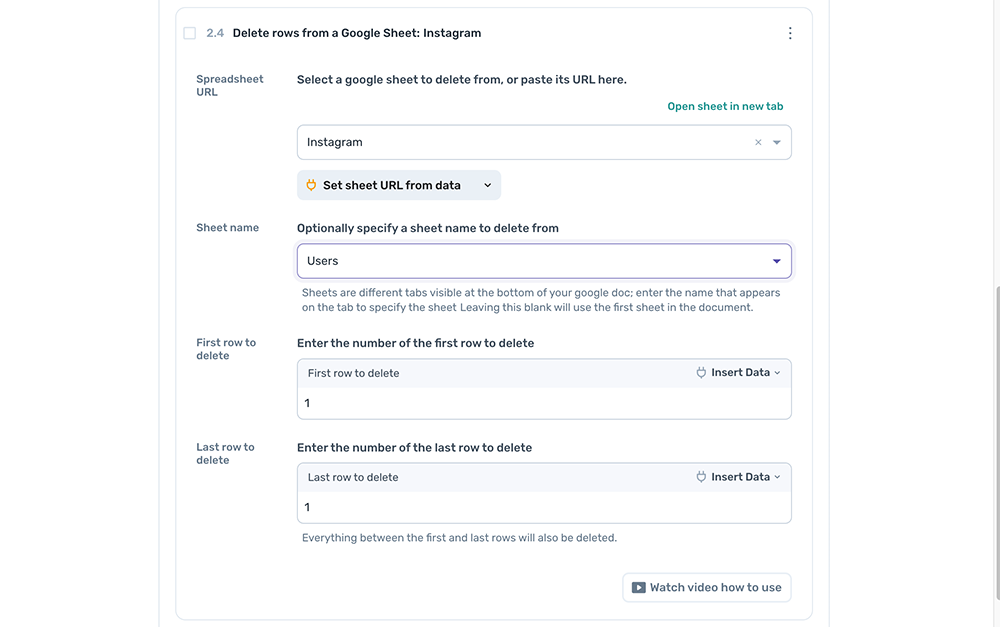Screen dimensions: 1000x627
Task: Click into the first row to delete field
Action: (544, 403)
